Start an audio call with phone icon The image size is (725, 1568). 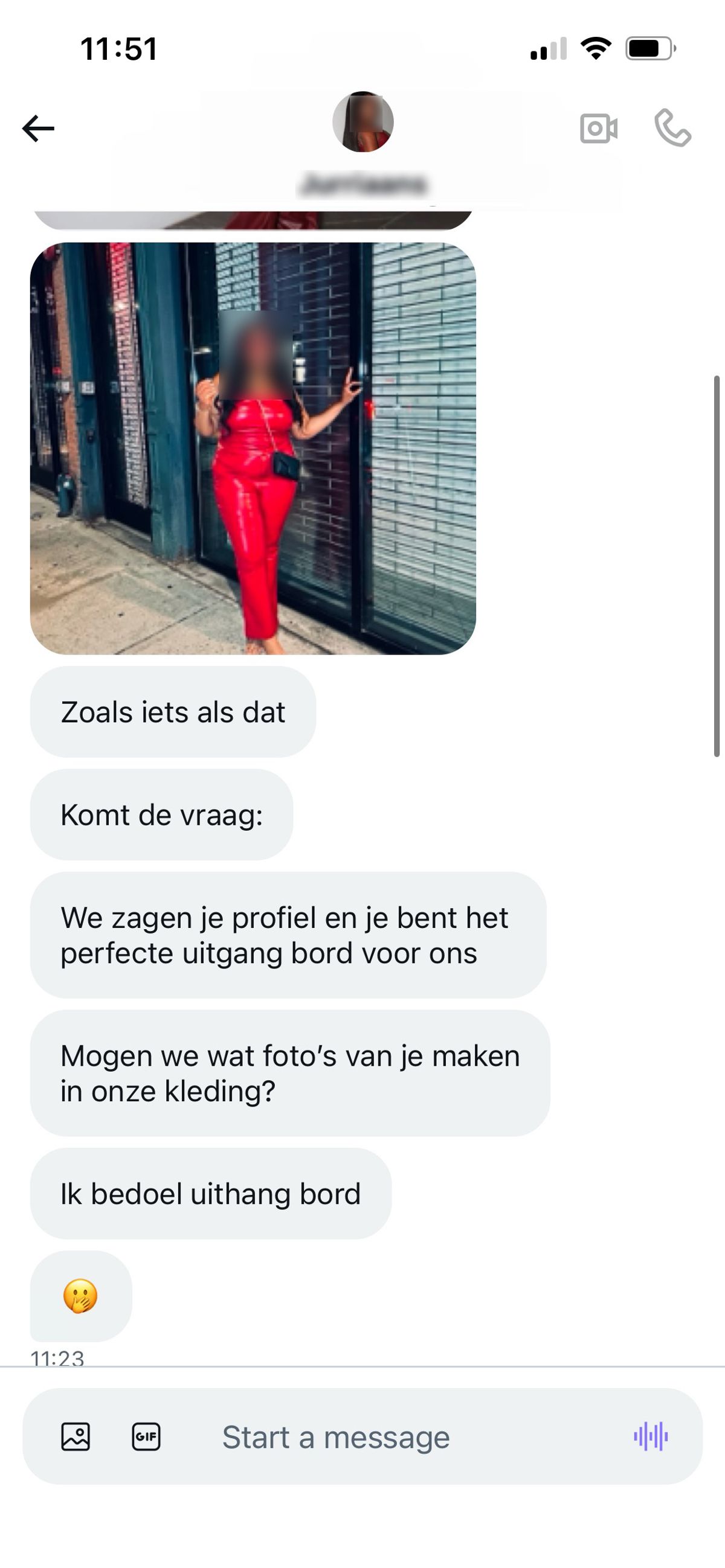point(672,128)
